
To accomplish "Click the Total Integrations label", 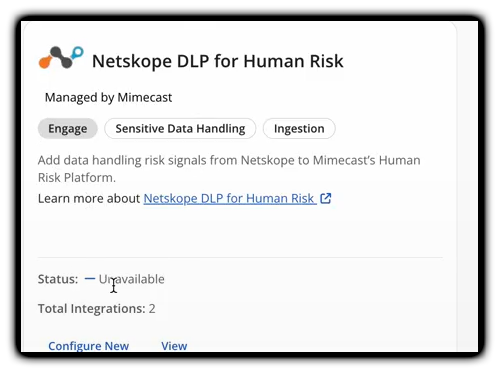I will [x=92, y=309].
